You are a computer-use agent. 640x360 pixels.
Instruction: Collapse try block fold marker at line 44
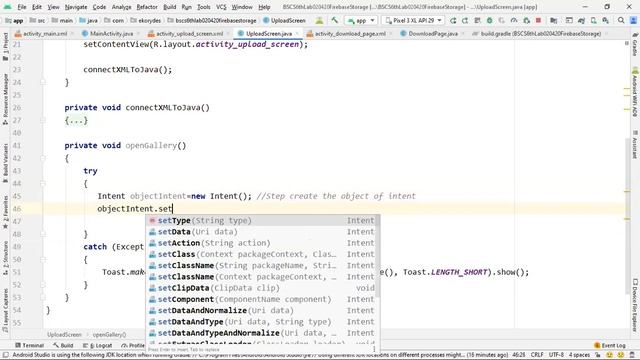(43, 183)
